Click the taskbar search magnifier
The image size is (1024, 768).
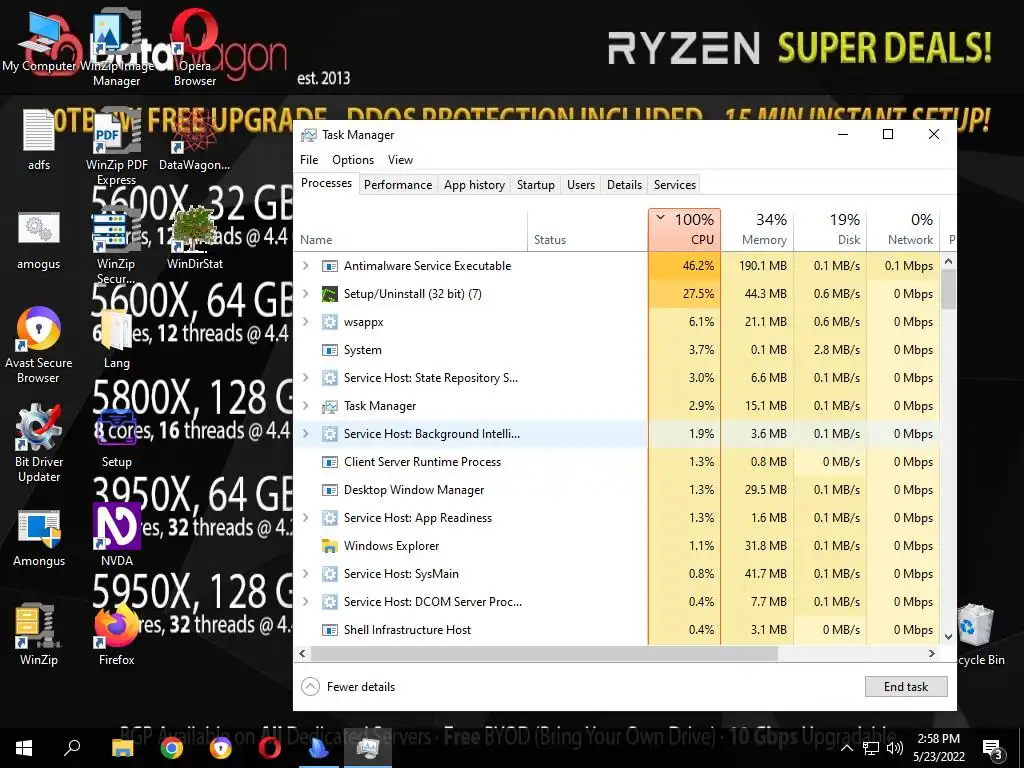(x=72, y=748)
